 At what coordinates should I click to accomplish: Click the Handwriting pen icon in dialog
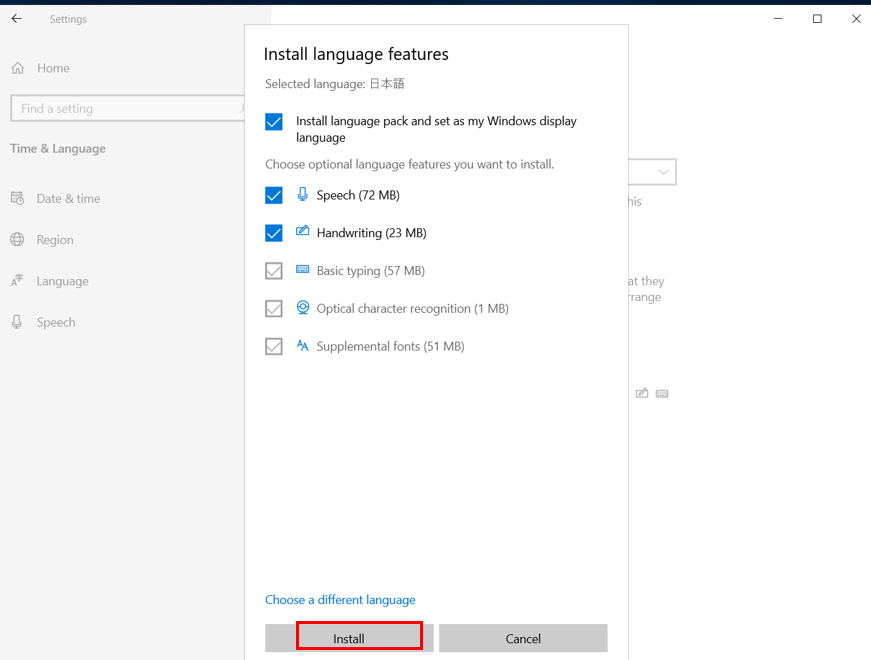coord(302,231)
